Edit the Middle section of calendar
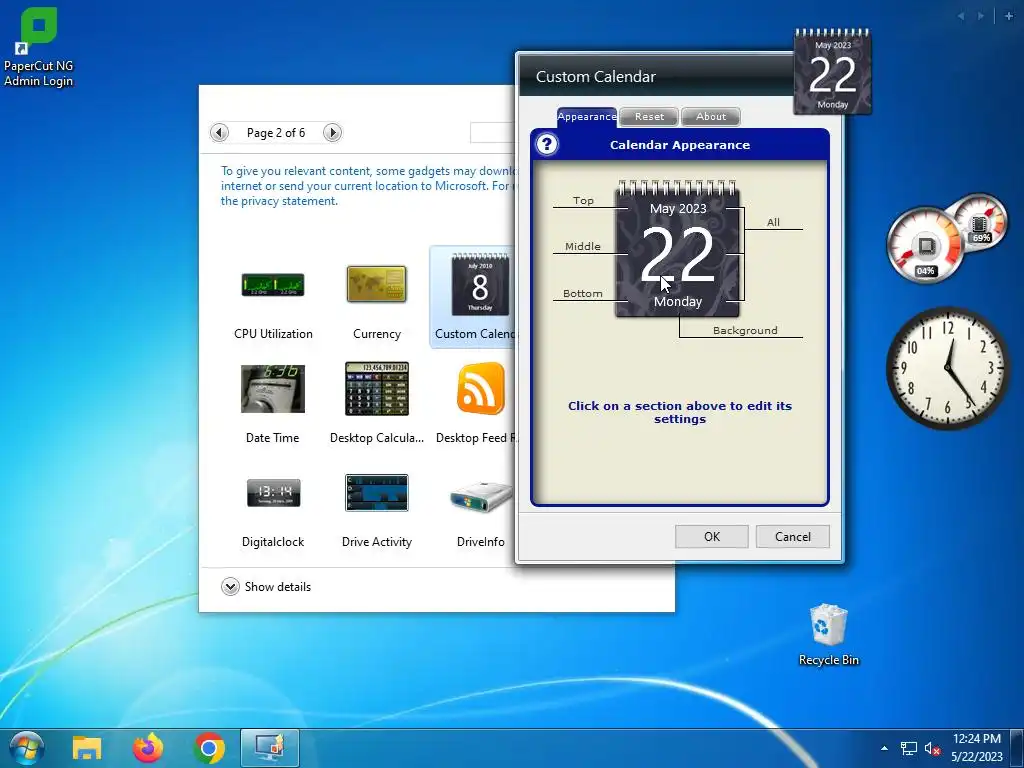1024x768 pixels. point(583,246)
